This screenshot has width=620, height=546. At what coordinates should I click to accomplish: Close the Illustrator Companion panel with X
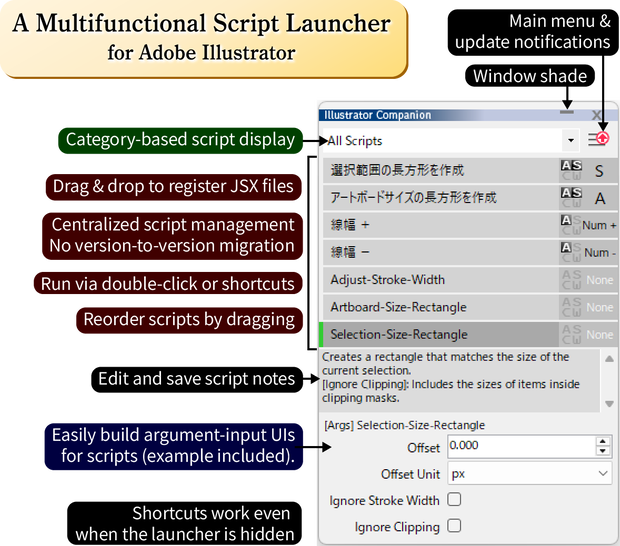596,115
